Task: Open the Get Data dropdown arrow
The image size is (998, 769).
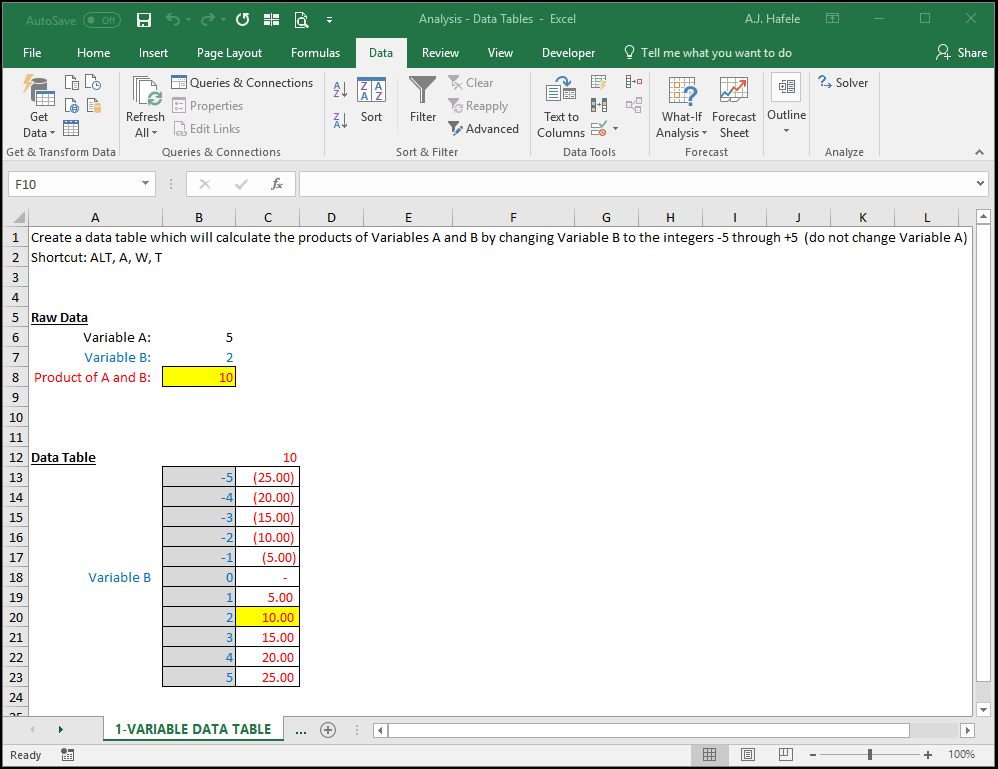Action: [52, 133]
